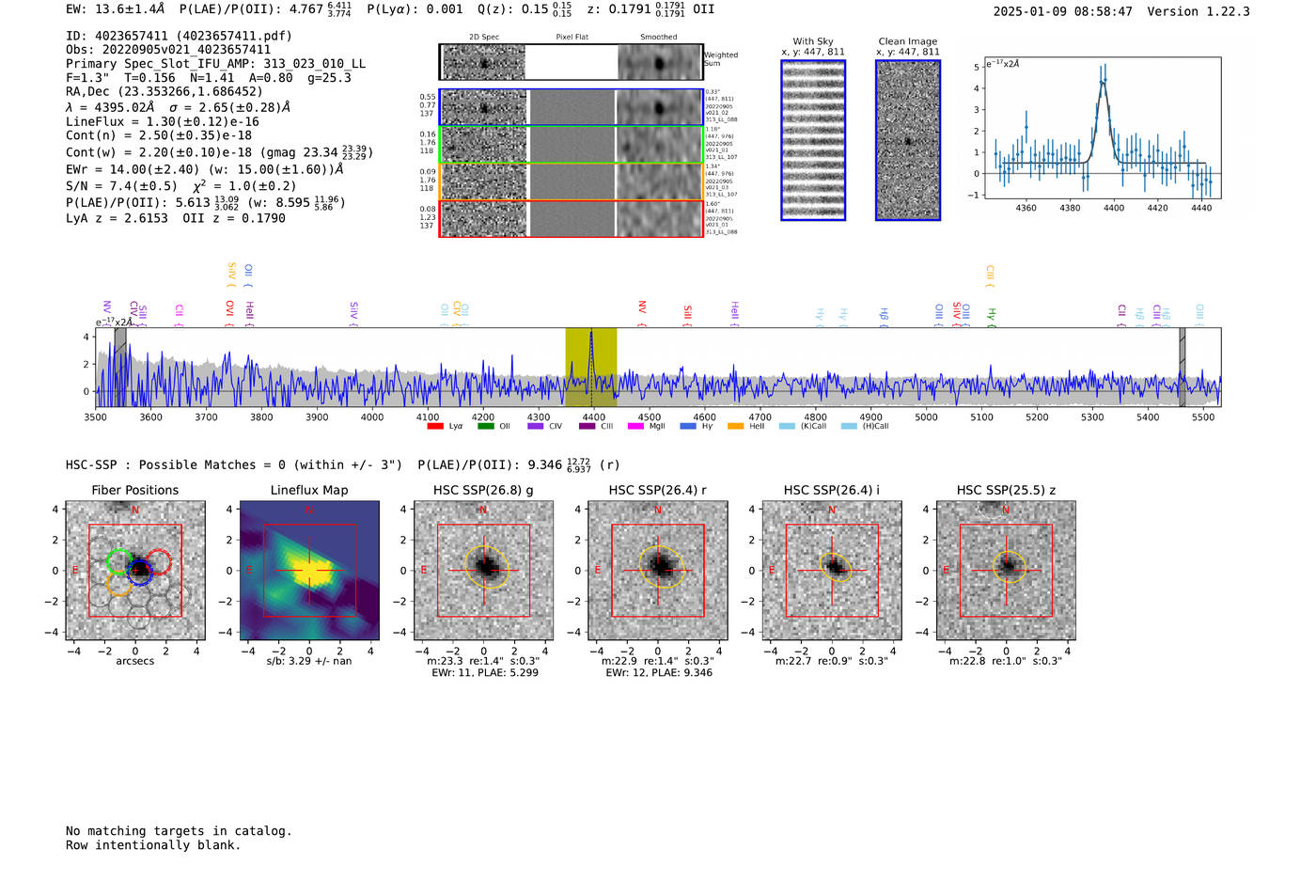The height and width of the screenshot is (896, 1316).
Task: Click the raised orange SiIV line marker
Action: tap(231, 275)
